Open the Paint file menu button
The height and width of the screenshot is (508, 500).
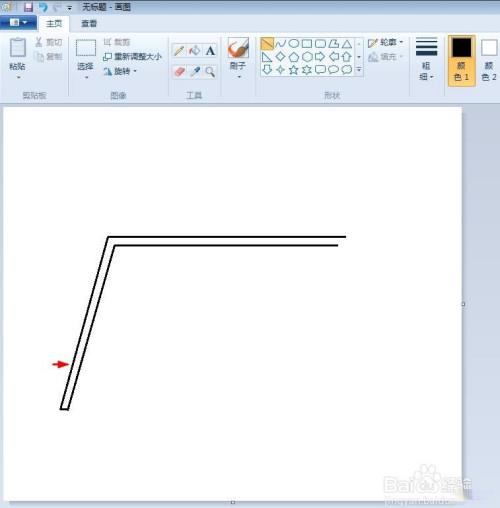(18, 23)
